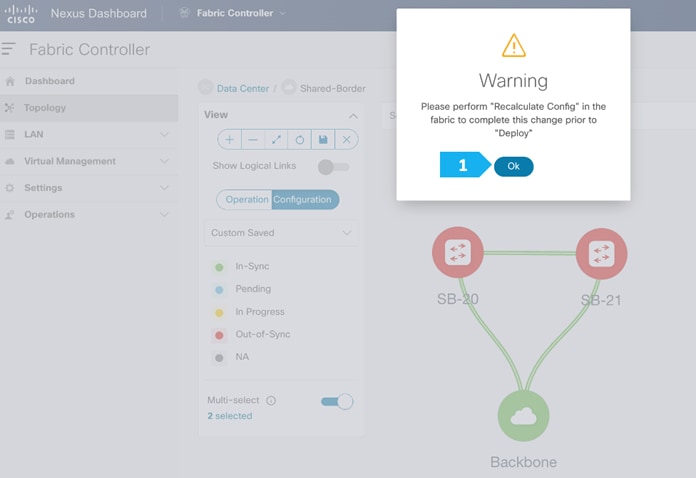This screenshot has width=696, height=478.
Task: Click the Cisco logo
Action: click(x=20, y=14)
